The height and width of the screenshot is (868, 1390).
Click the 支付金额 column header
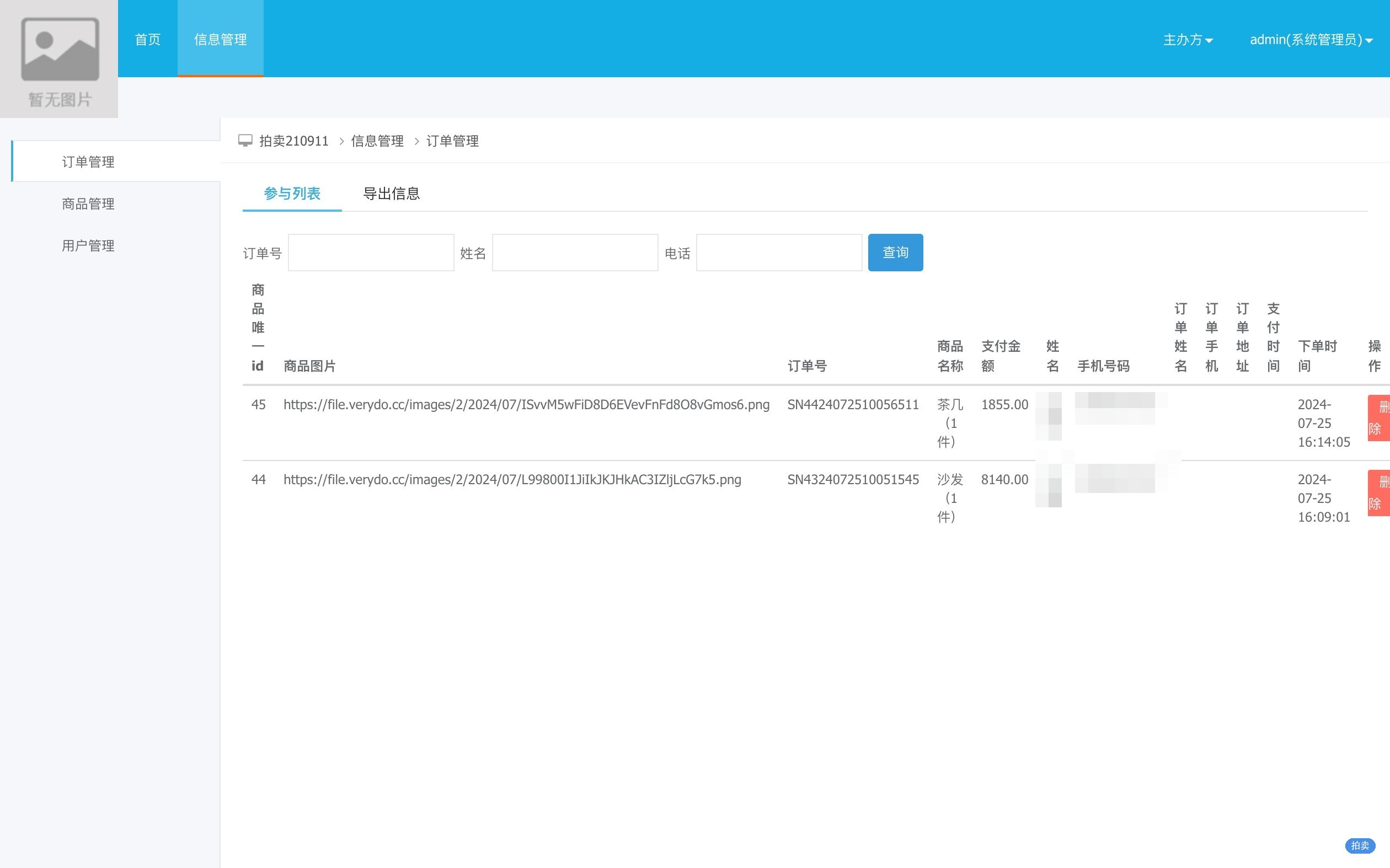pyautogui.click(x=1001, y=356)
